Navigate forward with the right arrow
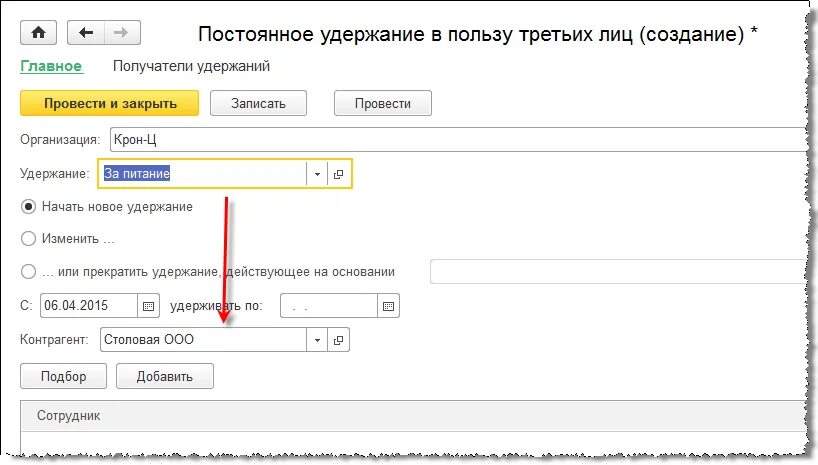Screen dimensions: 818x465 [123, 33]
